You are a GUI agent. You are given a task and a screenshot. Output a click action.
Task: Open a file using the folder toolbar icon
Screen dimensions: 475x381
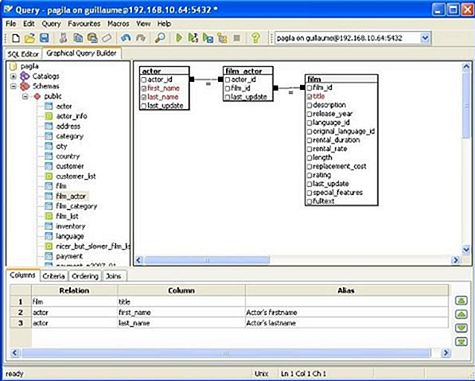click(30, 38)
